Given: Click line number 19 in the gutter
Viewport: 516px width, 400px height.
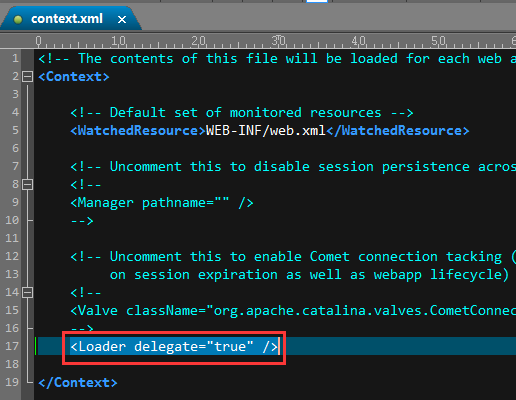Looking at the screenshot, I should (x=12, y=382).
